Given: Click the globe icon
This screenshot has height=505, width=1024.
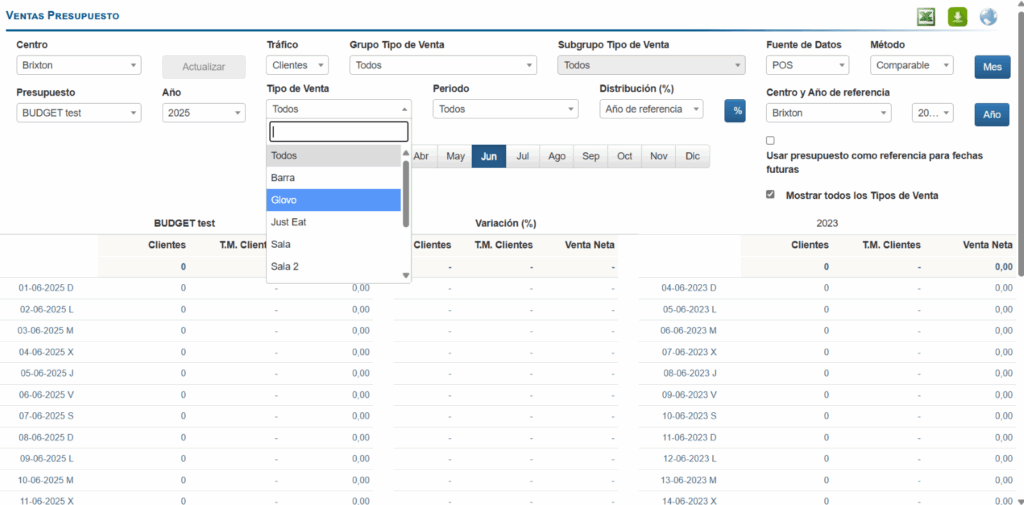Looking at the screenshot, I should click(x=988, y=17).
